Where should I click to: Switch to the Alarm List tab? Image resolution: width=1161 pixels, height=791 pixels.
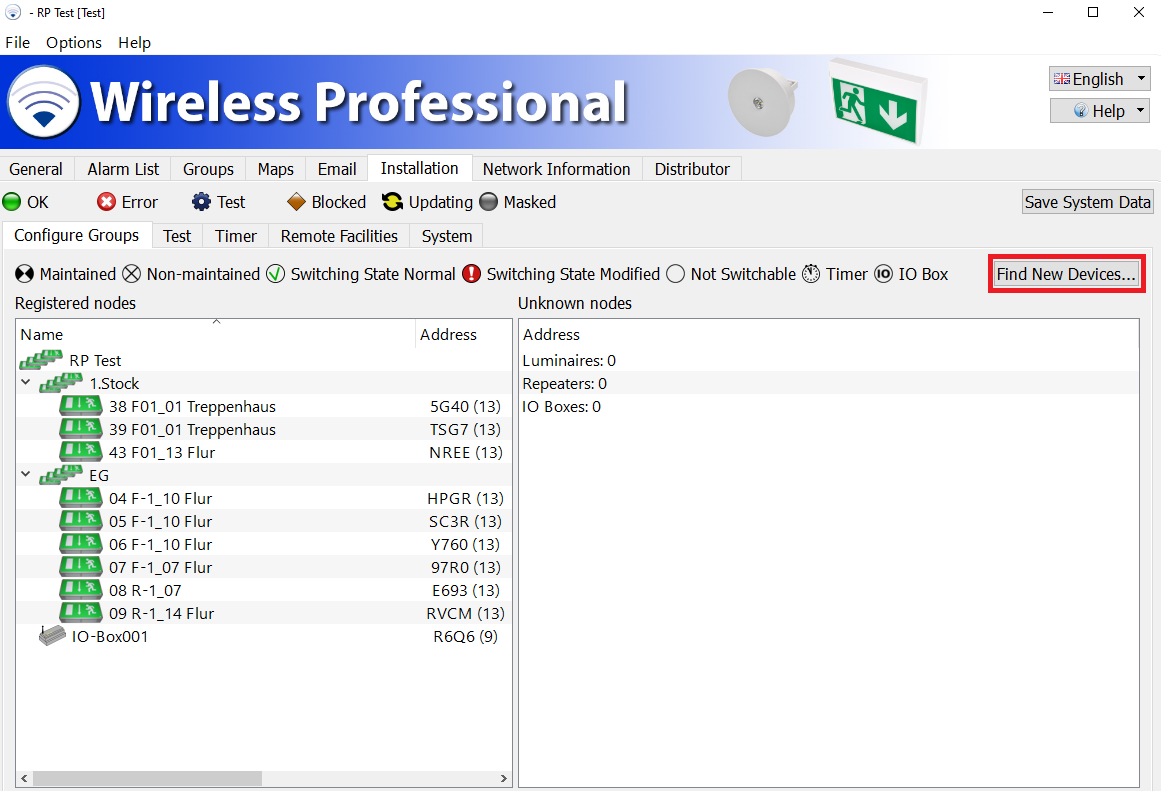click(x=123, y=169)
